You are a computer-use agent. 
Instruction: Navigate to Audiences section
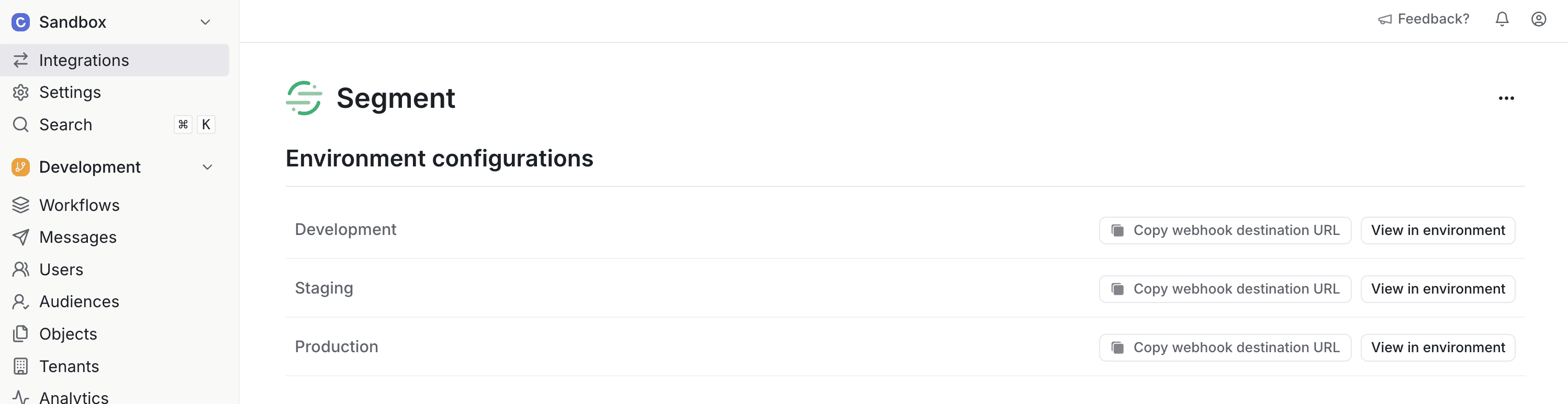click(79, 302)
